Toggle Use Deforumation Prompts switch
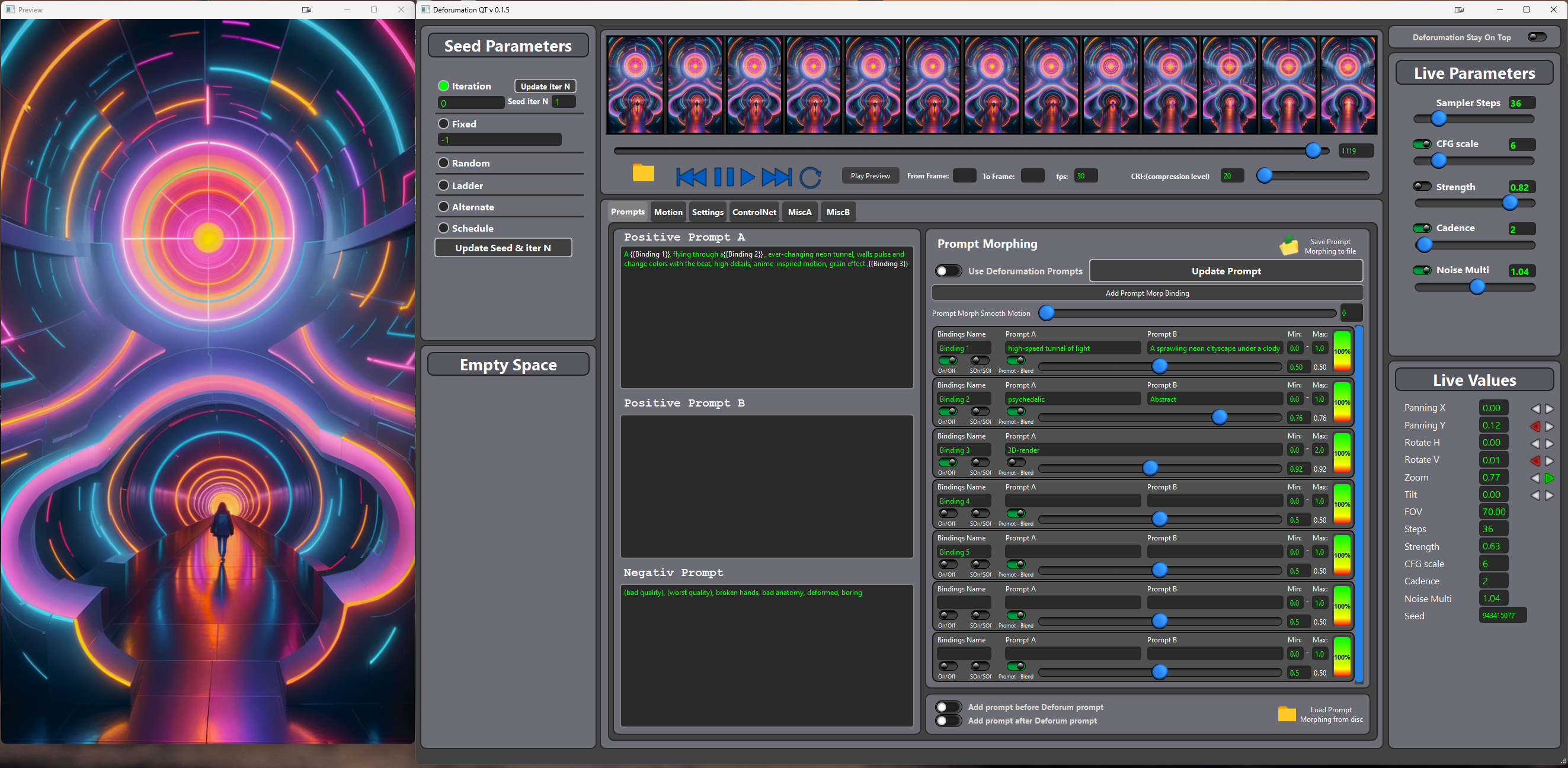 (x=948, y=271)
